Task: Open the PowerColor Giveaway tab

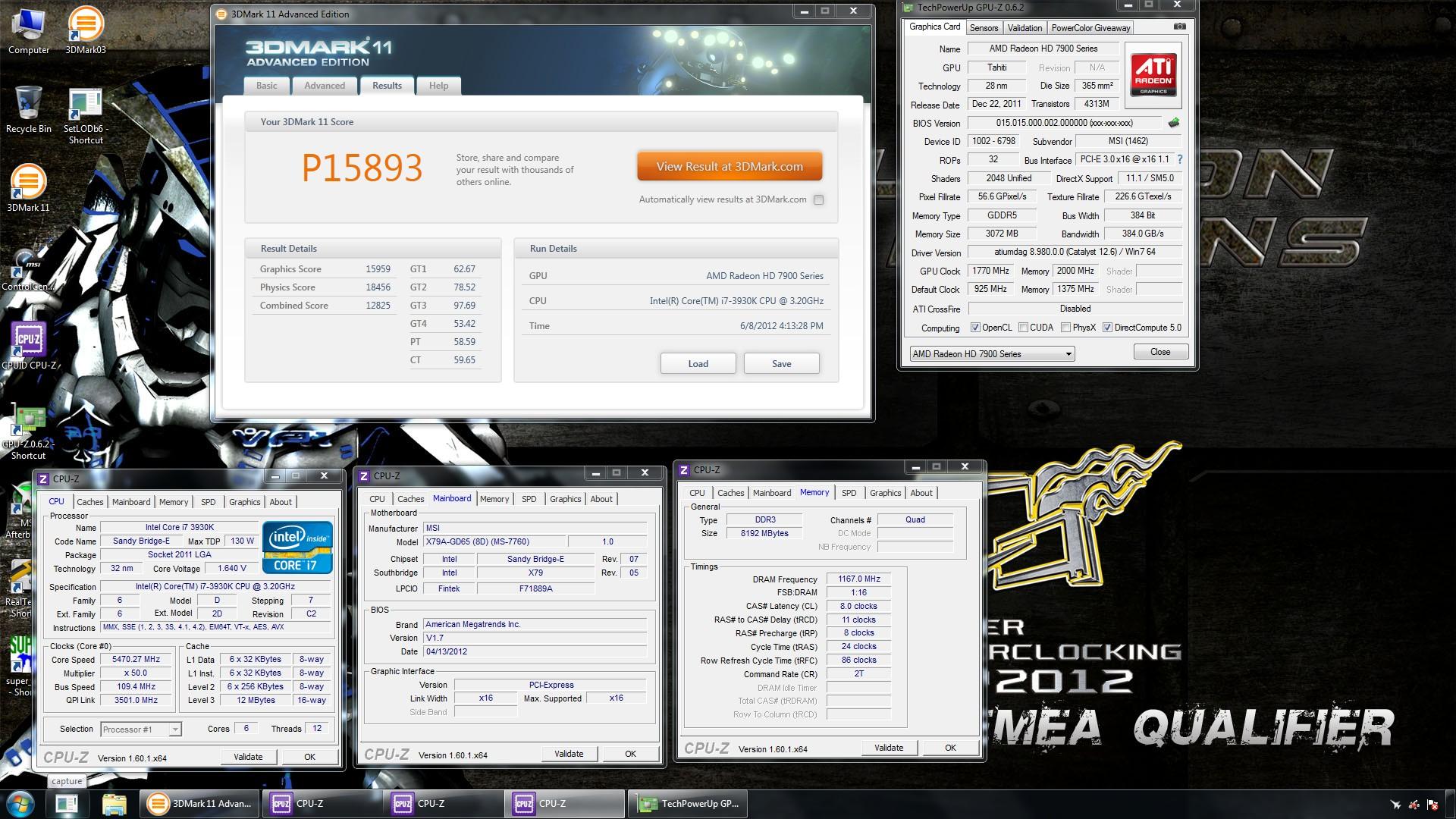Action: (1090, 28)
